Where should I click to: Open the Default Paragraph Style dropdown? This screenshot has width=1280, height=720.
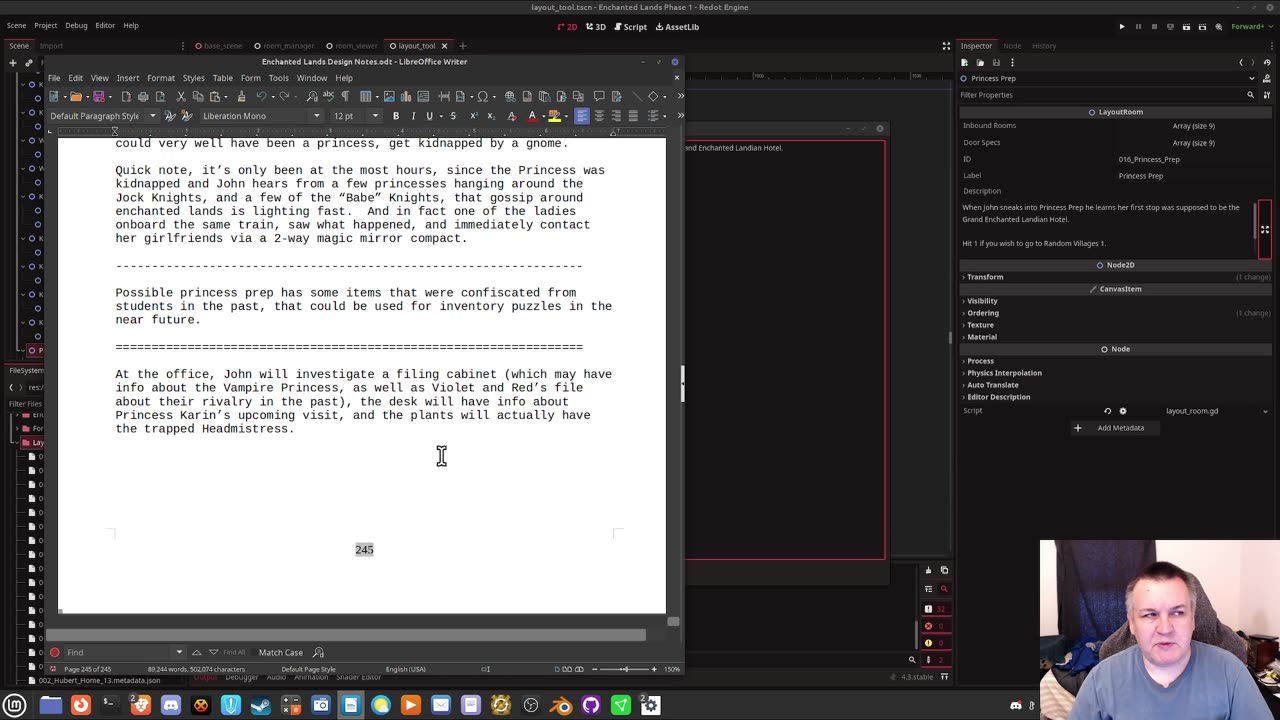click(x=153, y=116)
